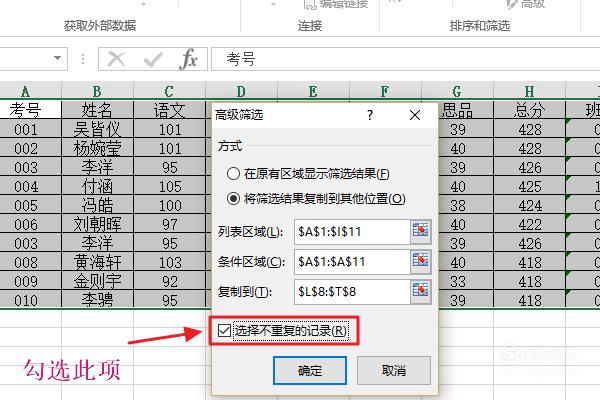
Task: Click the 复制到 input field
Action: coord(352,291)
